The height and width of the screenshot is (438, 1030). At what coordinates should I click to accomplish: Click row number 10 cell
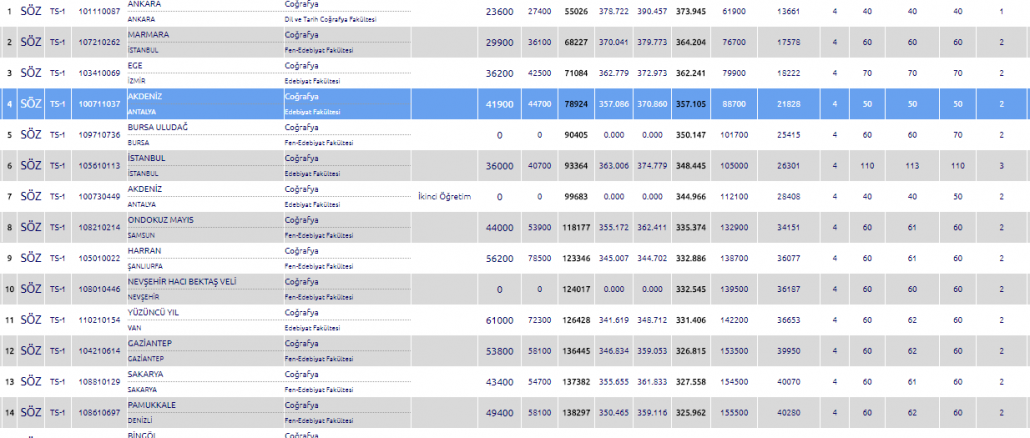[9, 289]
